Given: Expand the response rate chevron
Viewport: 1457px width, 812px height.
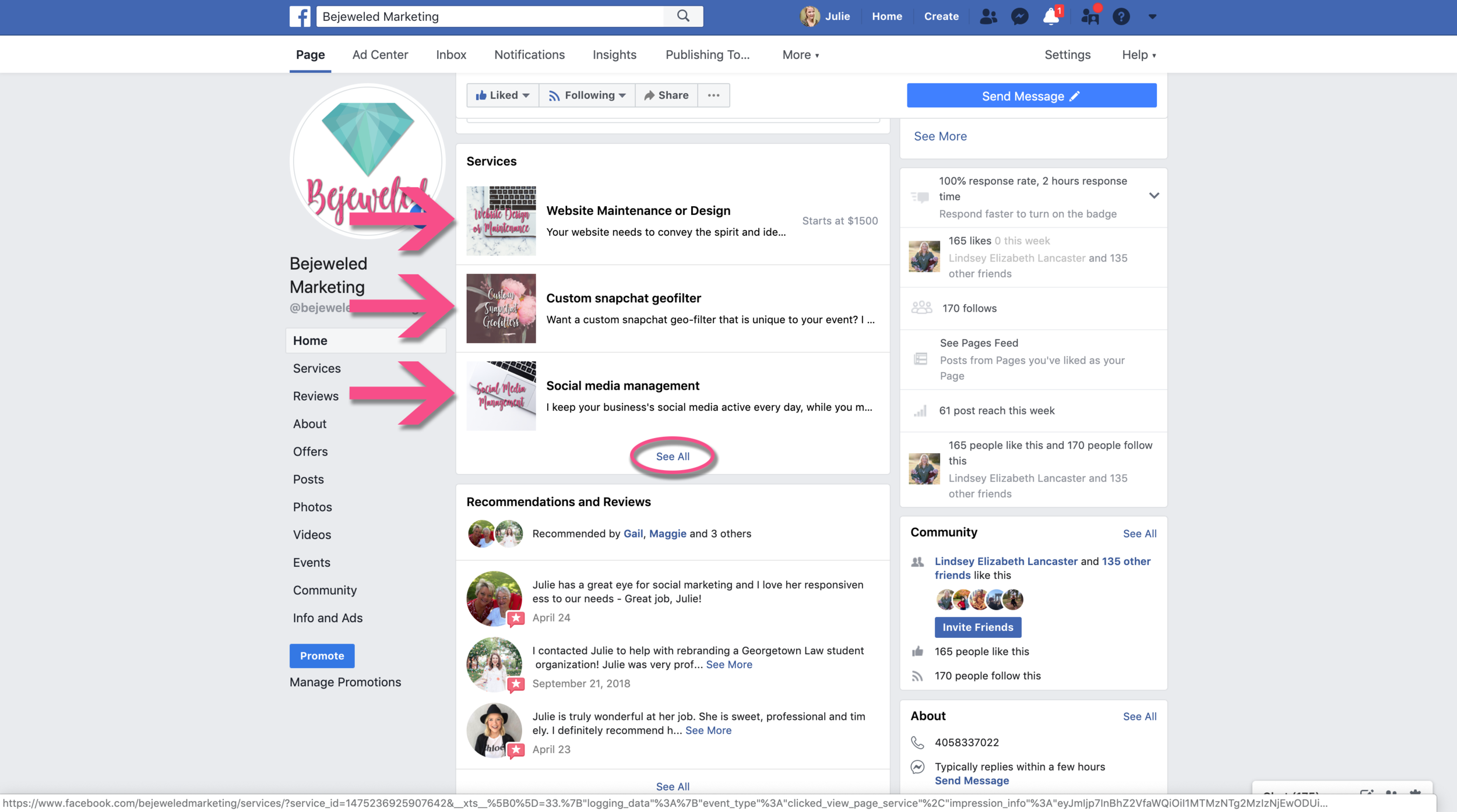Looking at the screenshot, I should (x=1154, y=196).
